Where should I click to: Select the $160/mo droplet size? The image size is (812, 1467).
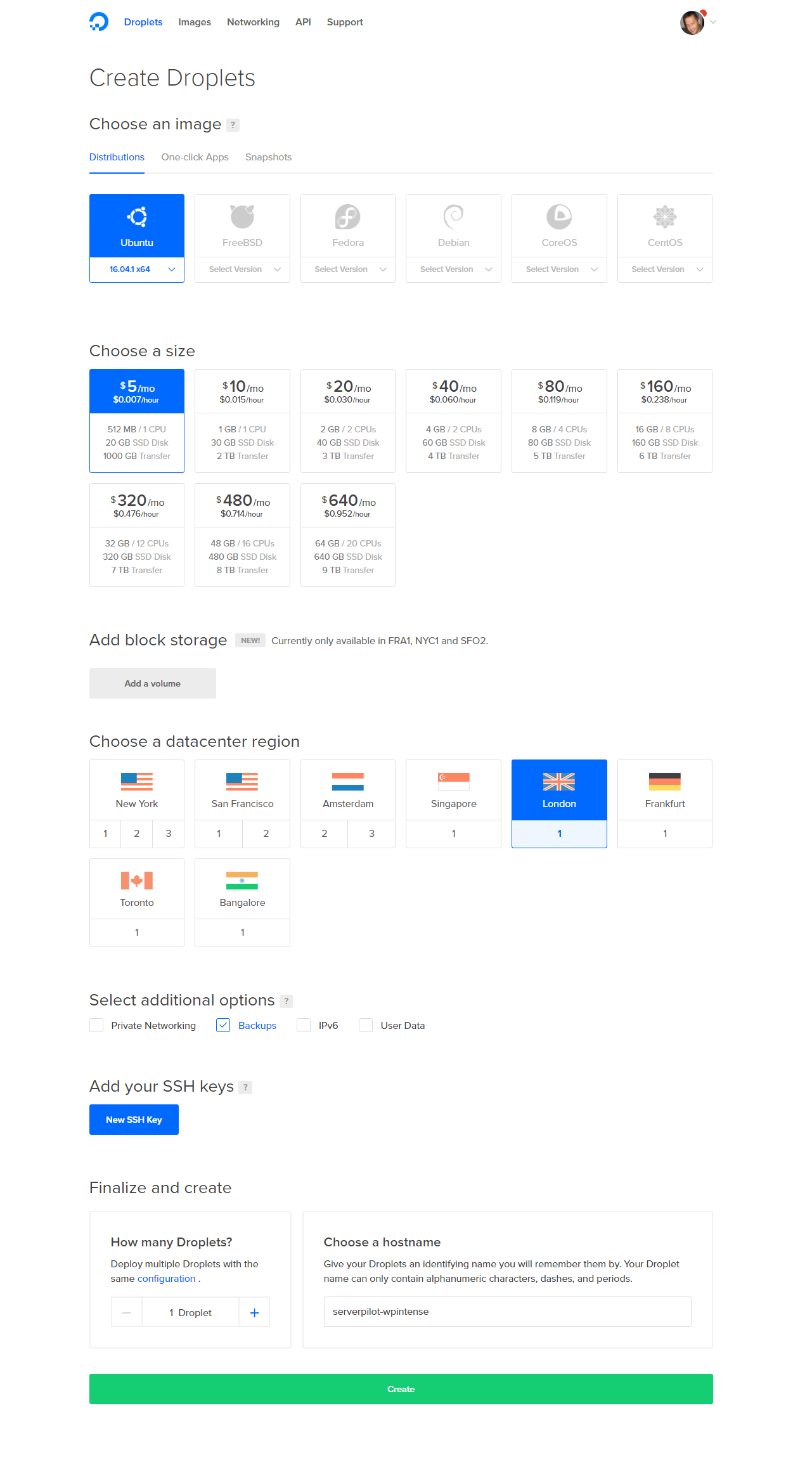[665, 421]
